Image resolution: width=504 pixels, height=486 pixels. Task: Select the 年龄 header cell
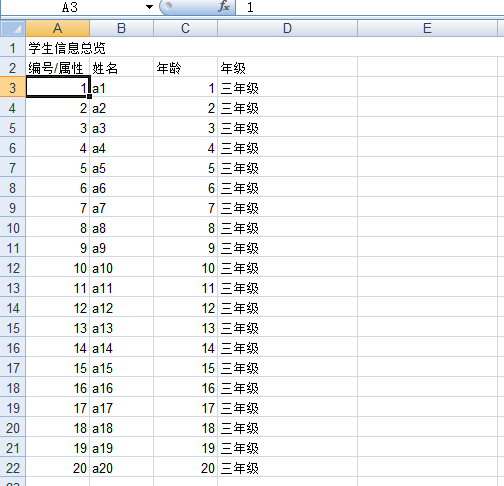(x=186, y=68)
